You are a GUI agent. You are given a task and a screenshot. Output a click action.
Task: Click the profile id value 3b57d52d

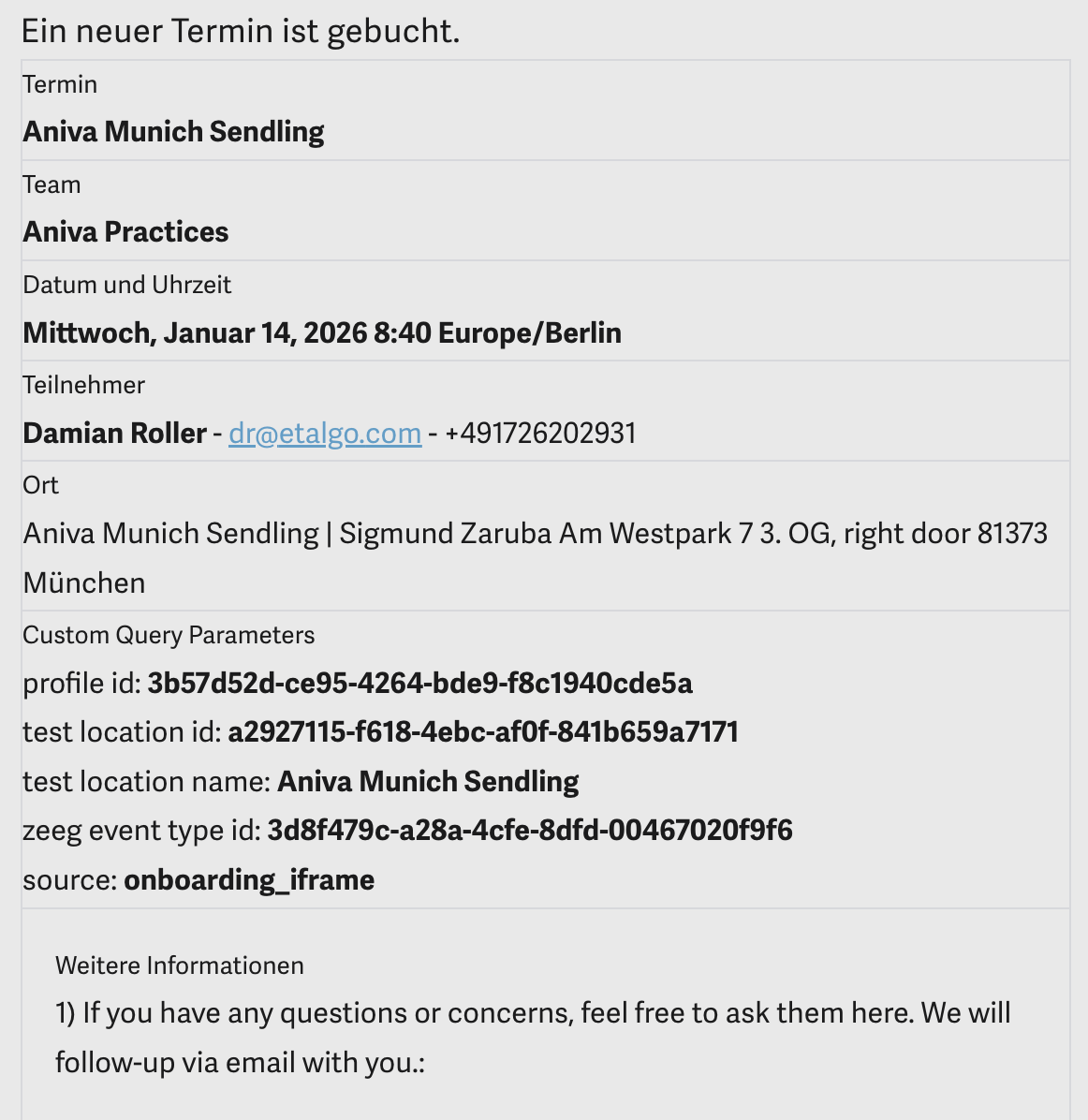(x=420, y=684)
